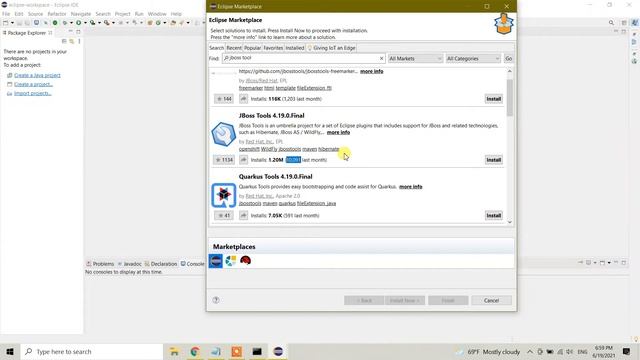The image size is (640, 360).
Task: Favorite freemarker entry with the 144 star button
Action: [x=224, y=99]
